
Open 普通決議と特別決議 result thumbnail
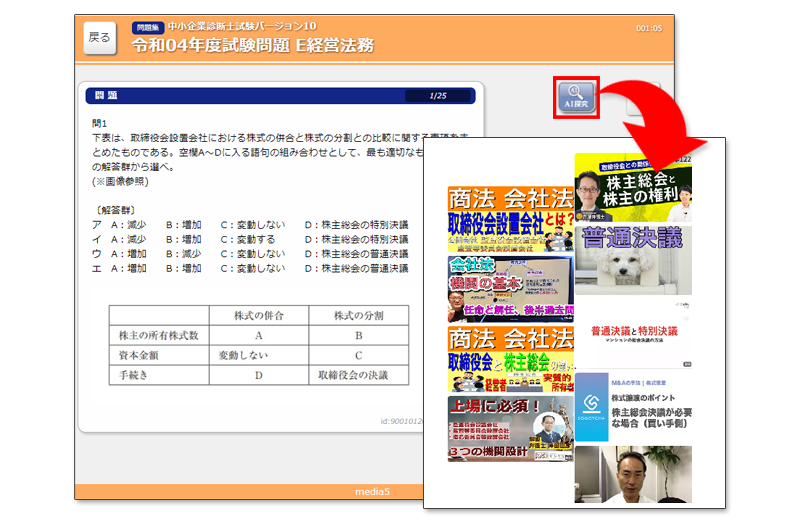point(633,334)
